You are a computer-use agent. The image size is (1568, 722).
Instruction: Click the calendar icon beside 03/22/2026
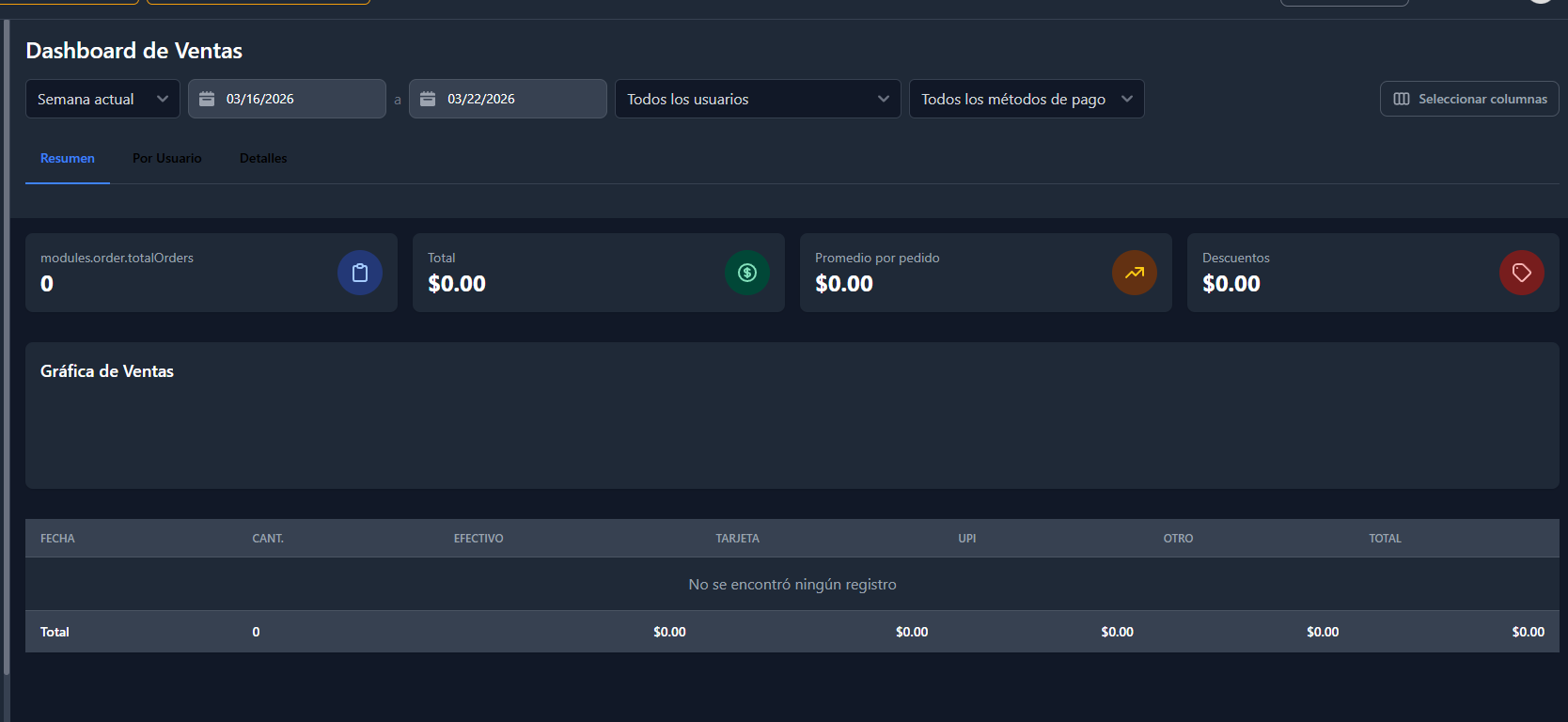(428, 99)
